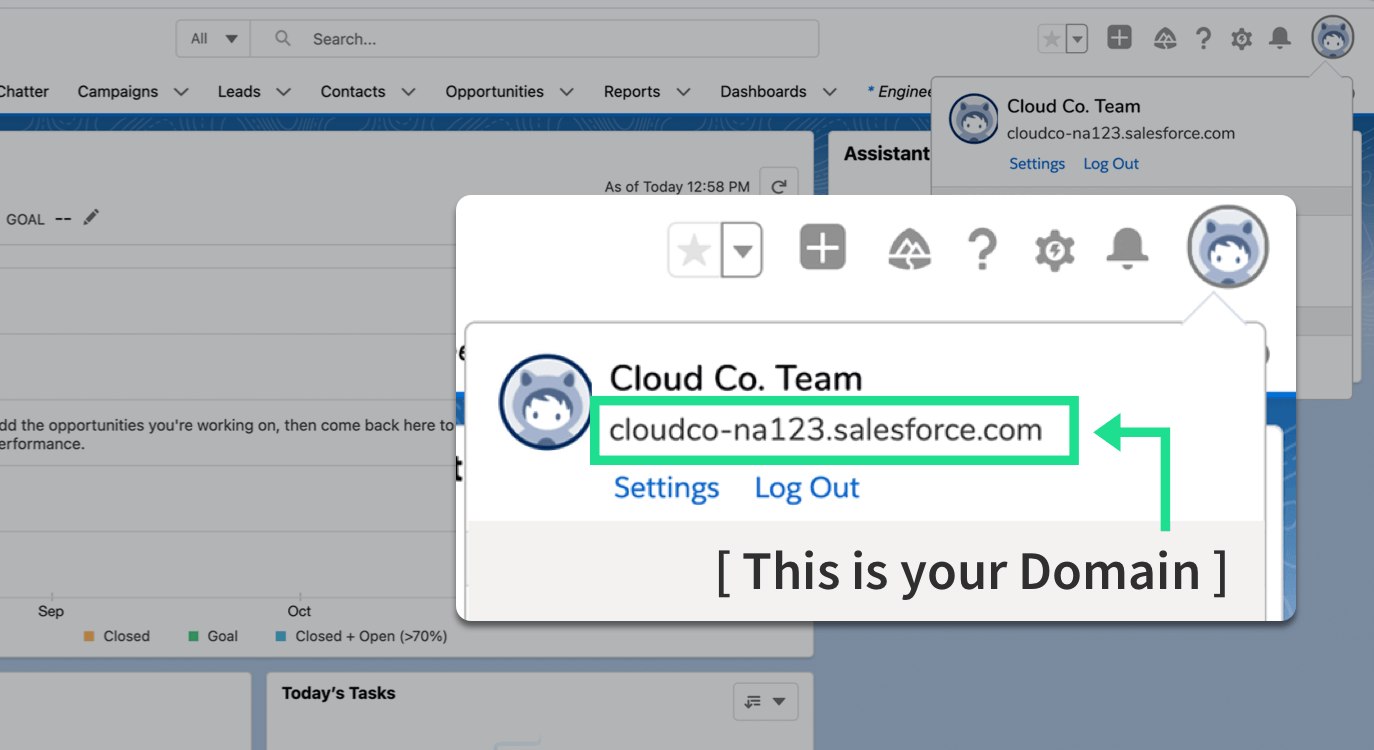
Task: Open the Notifications bell in the top header bar
Action: tap(1279, 38)
